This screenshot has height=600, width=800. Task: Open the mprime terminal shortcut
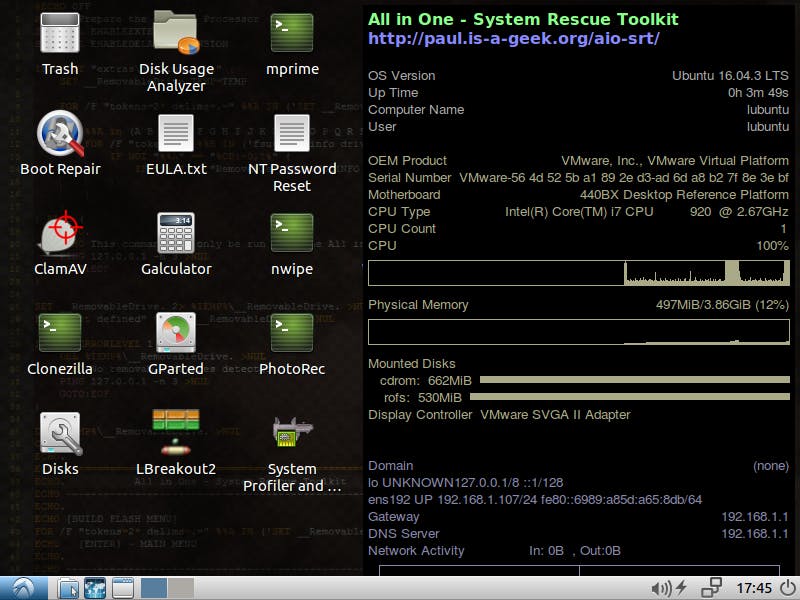pyautogui.click(x=292, y=33)
